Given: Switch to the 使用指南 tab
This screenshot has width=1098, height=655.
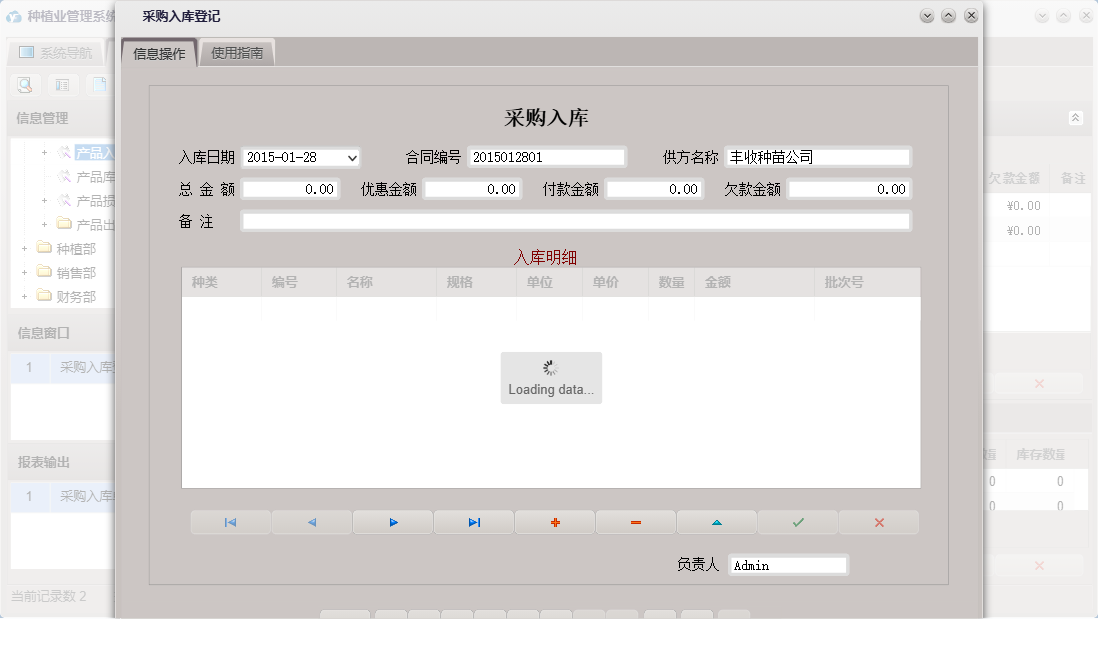Looking at the screenshot, I should 237,51.
